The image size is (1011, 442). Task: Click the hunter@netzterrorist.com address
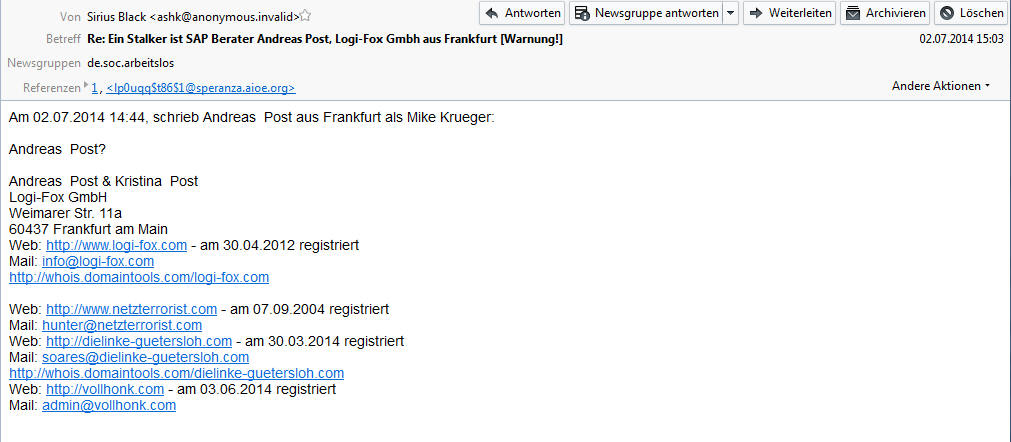[x=122, y=325]
